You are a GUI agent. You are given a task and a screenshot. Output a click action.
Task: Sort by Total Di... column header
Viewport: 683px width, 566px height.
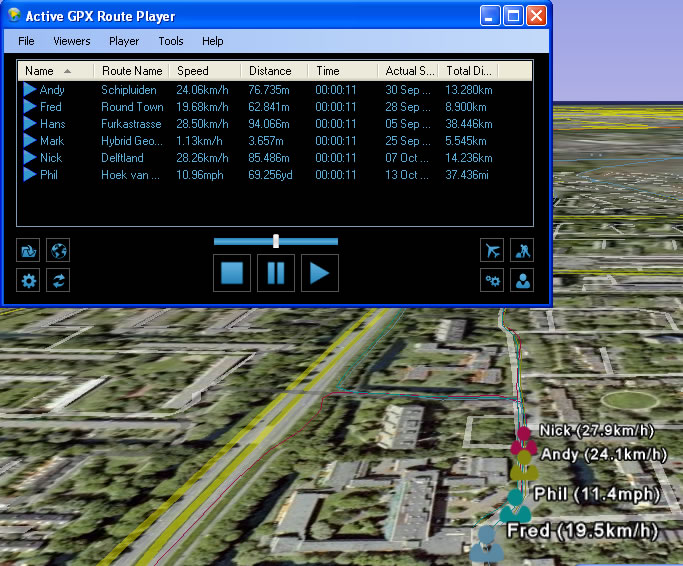pos(468,71)
